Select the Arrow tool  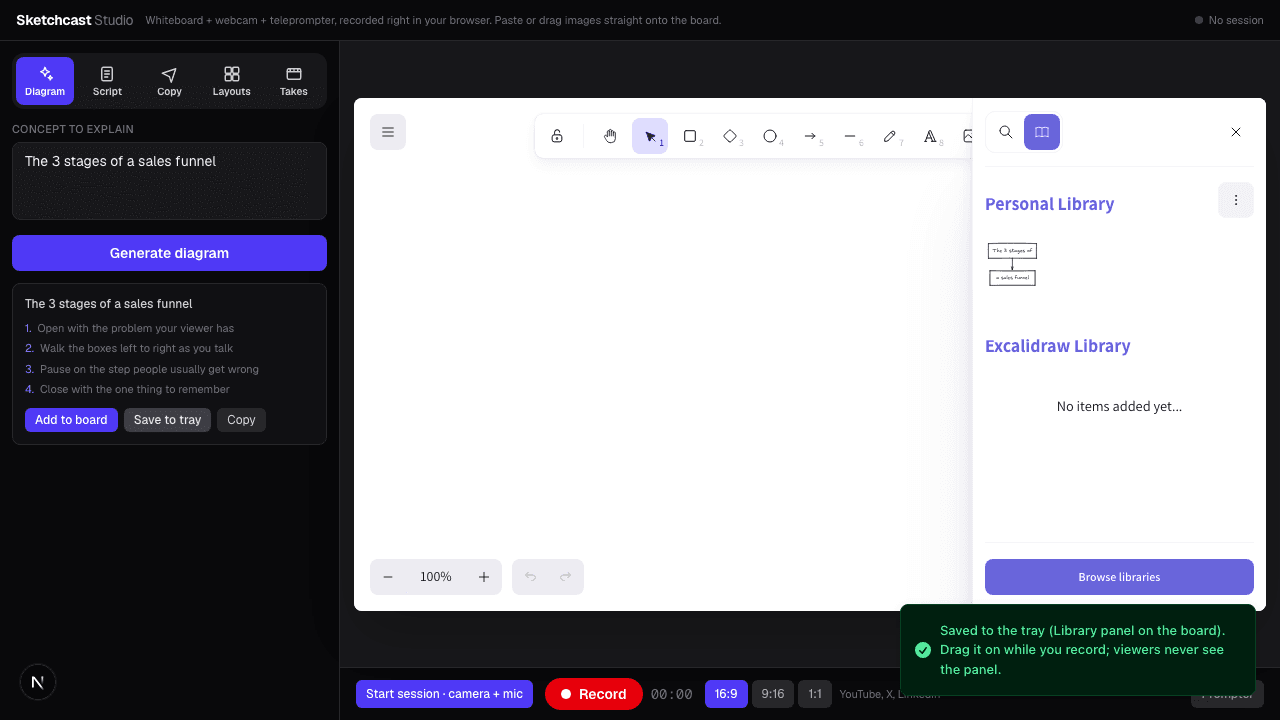pyautogui.click(x=810, y=136)
